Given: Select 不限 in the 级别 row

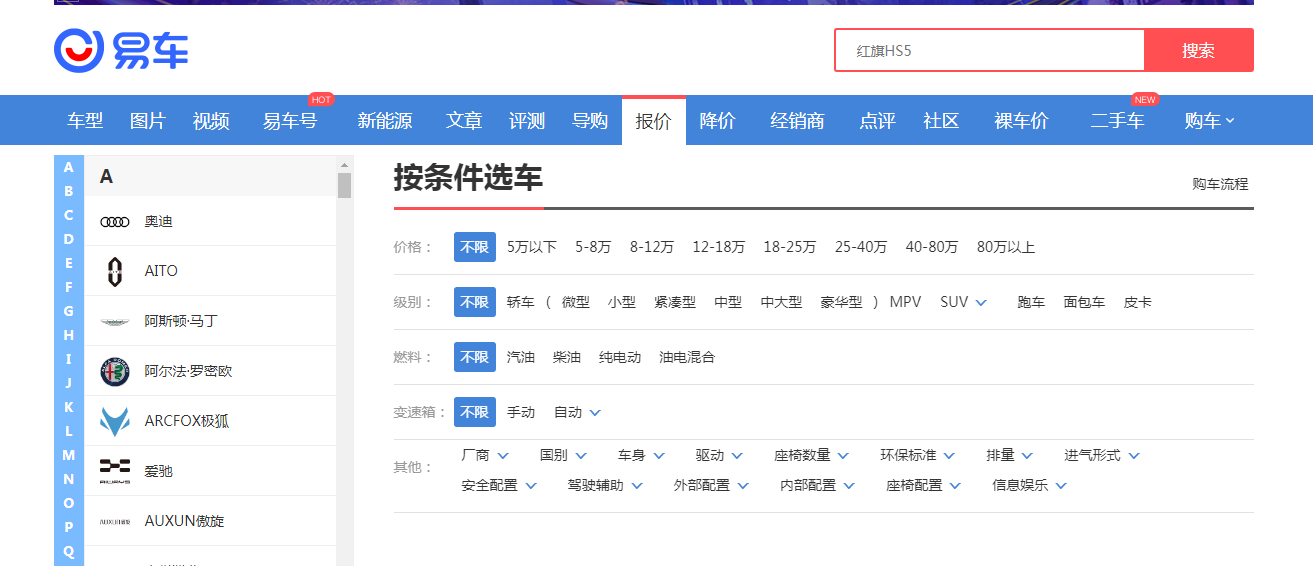Looking at the screenshot, I should click(475, 302).
